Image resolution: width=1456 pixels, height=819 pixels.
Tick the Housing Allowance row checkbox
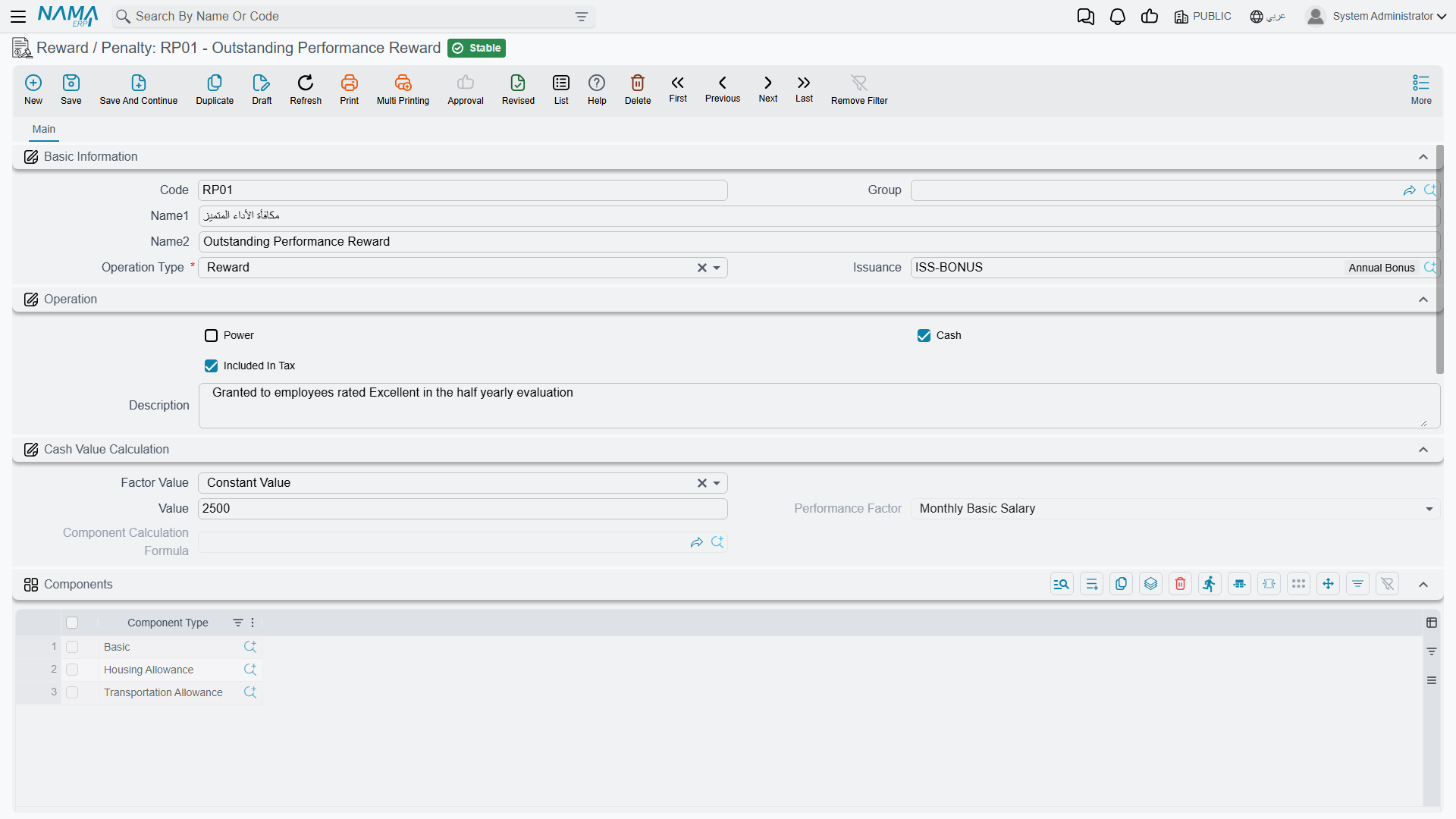coord(72,670)
